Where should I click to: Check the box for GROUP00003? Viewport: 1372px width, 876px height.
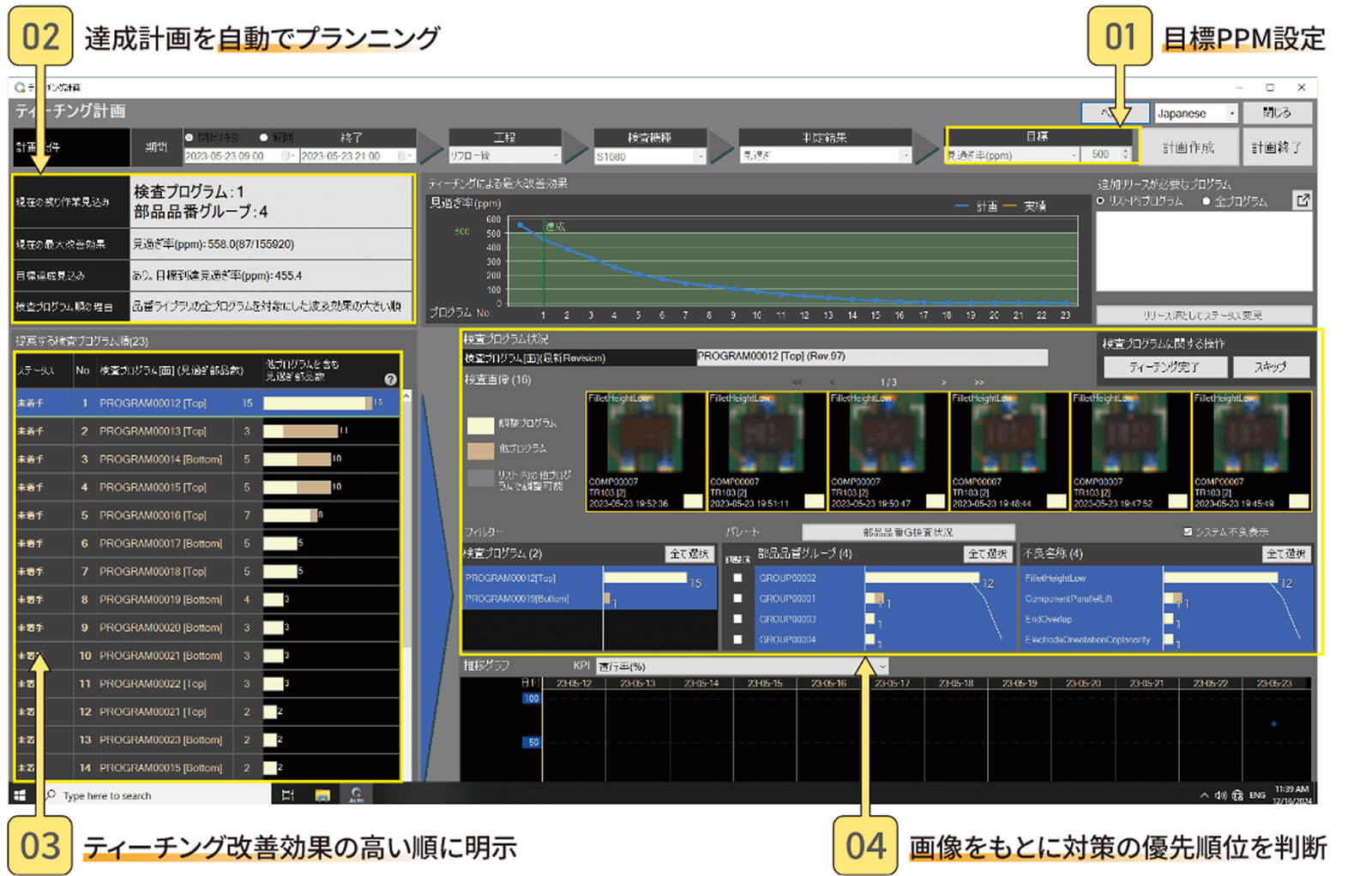pos(737,619)
